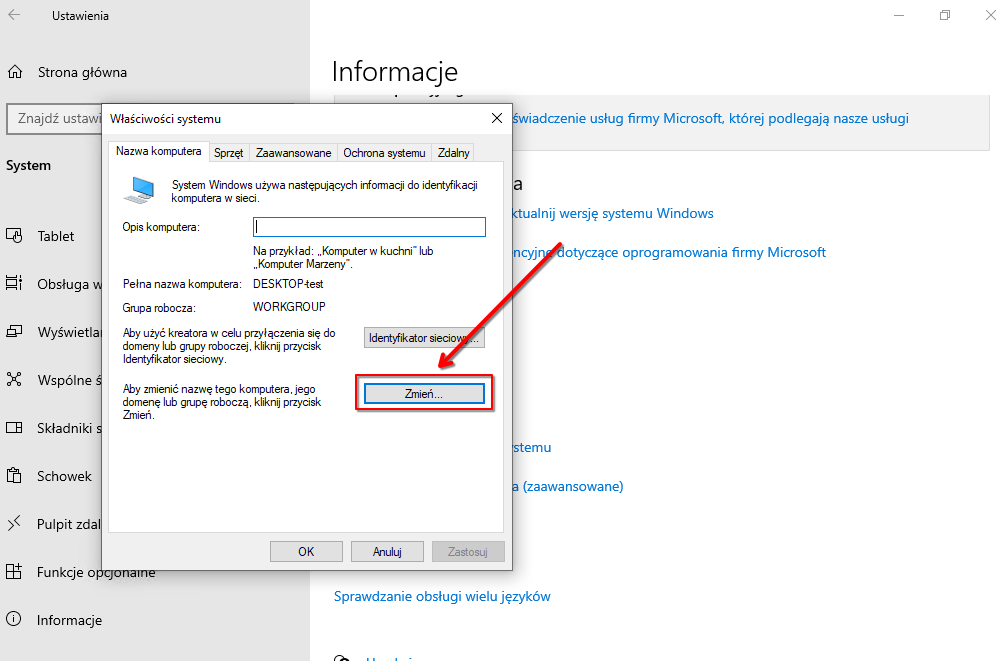Open the Sprawdzanie obsługi wielu języków link
Image resolution: width=998 pixels, height=661 pixels.
442,596
